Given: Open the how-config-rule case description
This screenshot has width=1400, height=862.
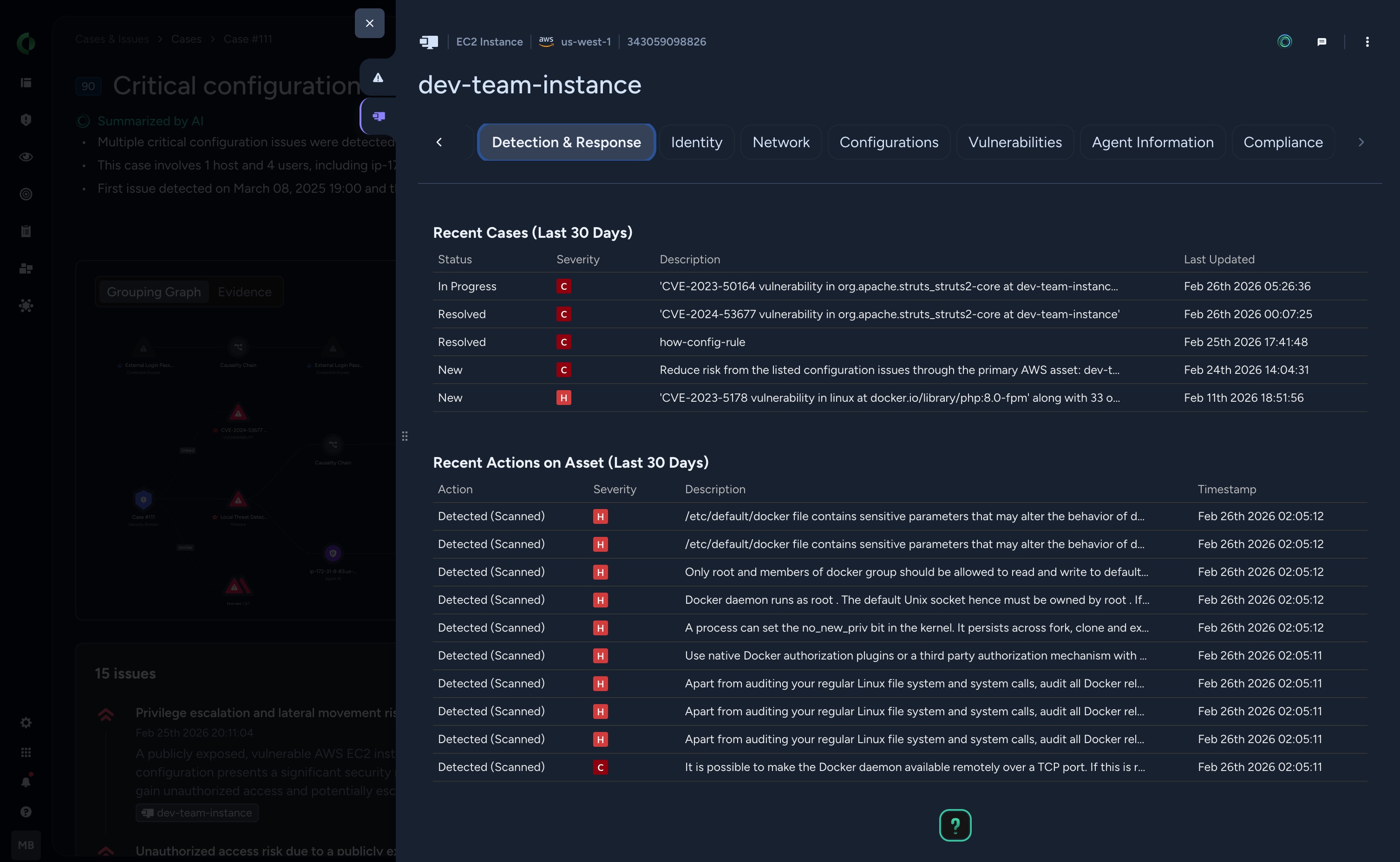Looking at the screenshot, I should [702, 342].
